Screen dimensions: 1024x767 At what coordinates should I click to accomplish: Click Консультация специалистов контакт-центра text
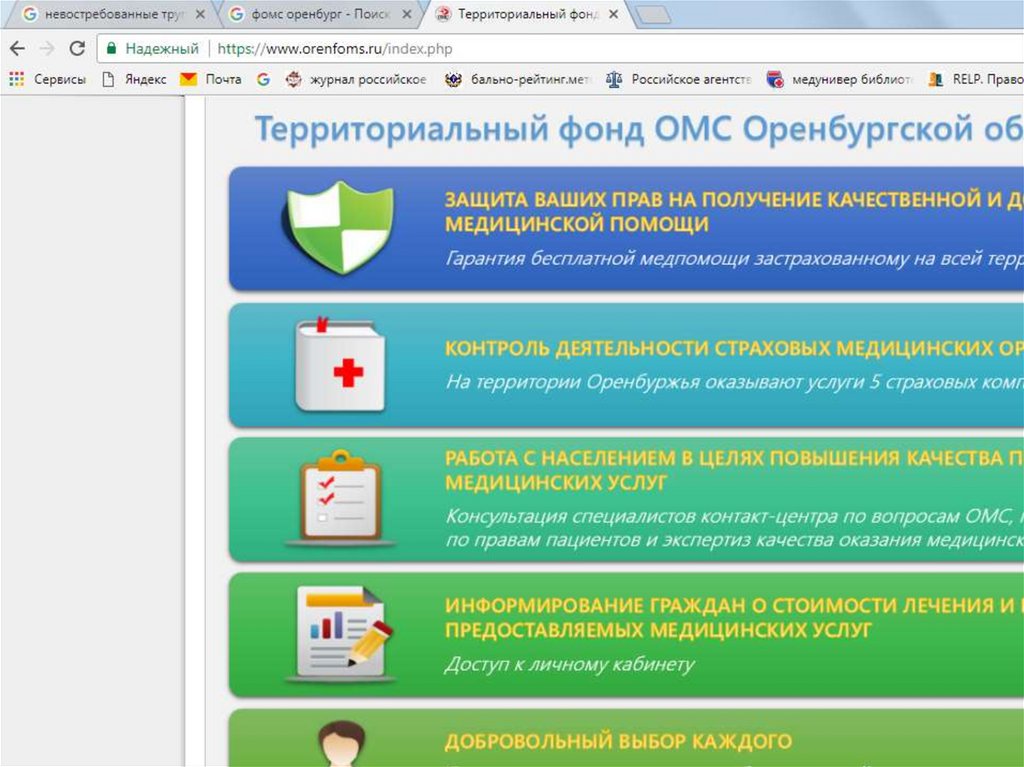click(x=734, y=528)
